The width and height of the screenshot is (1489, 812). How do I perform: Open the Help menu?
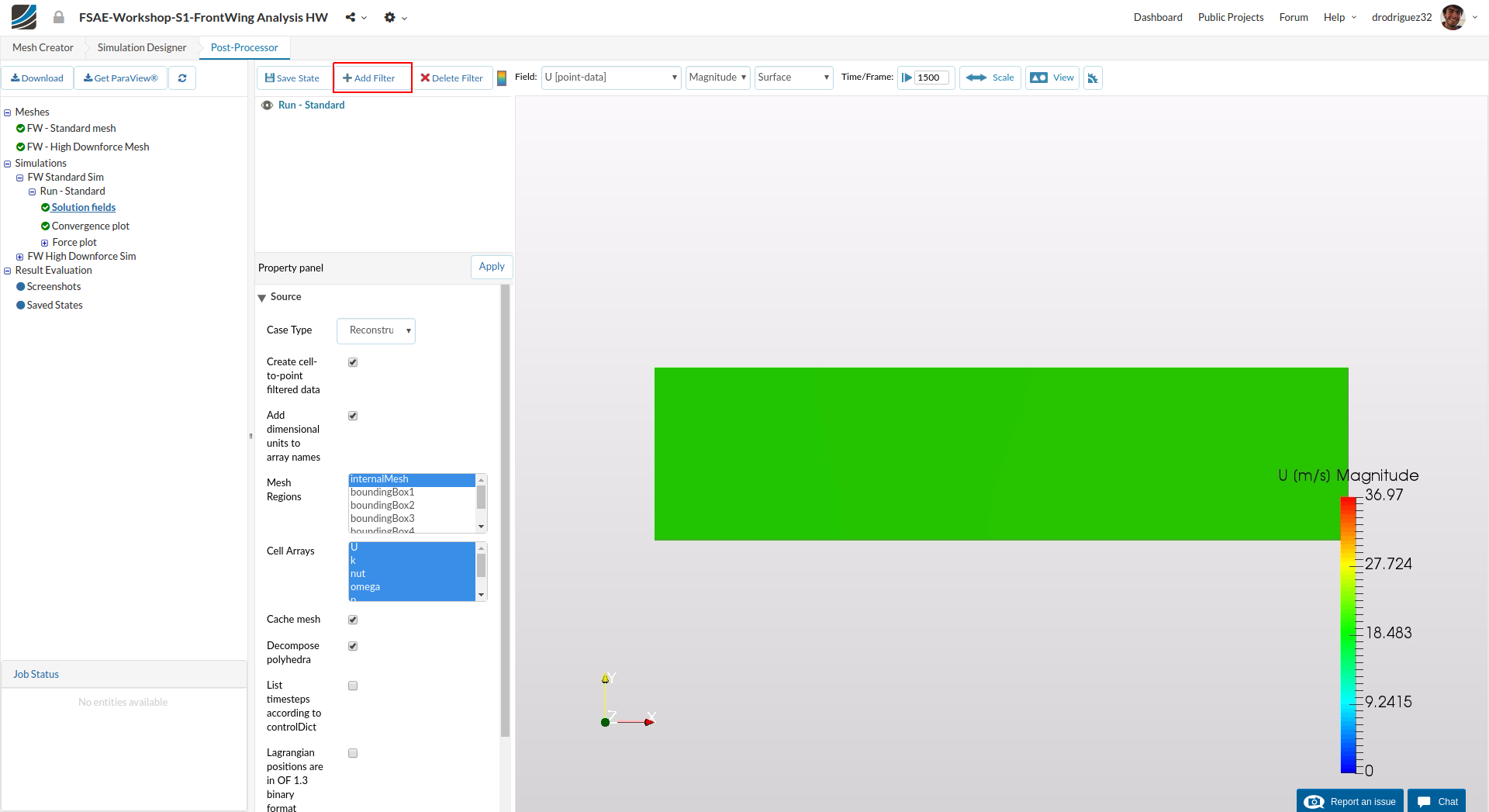[1340, 17]
